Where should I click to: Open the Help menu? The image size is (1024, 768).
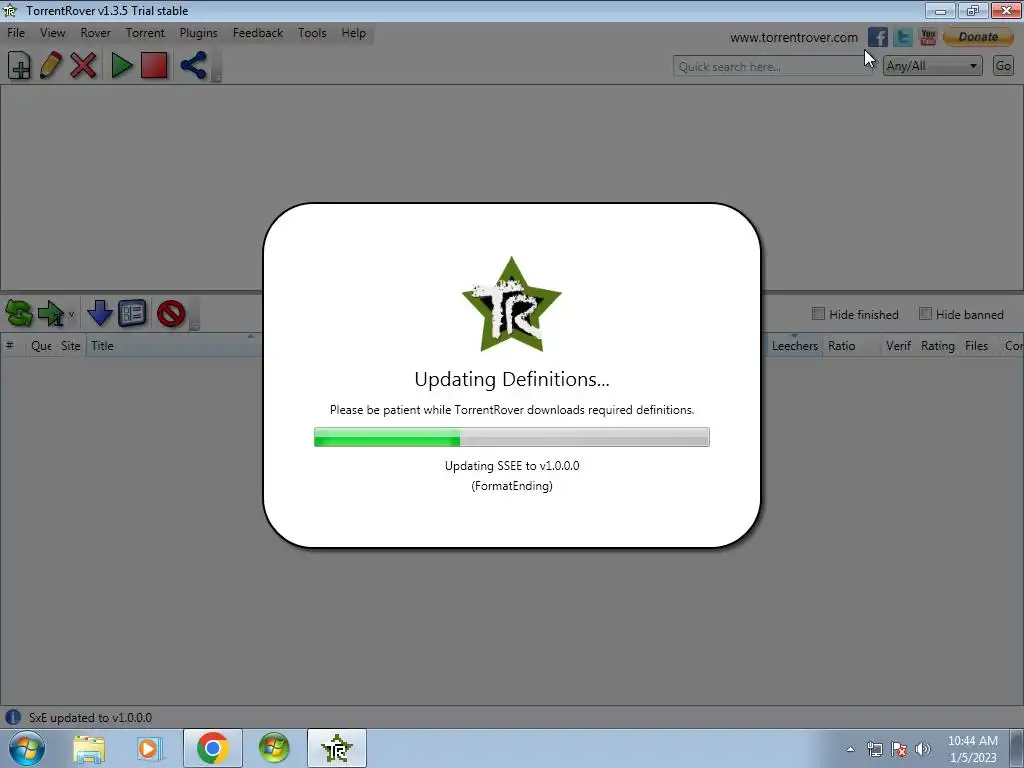coord(353,33)
